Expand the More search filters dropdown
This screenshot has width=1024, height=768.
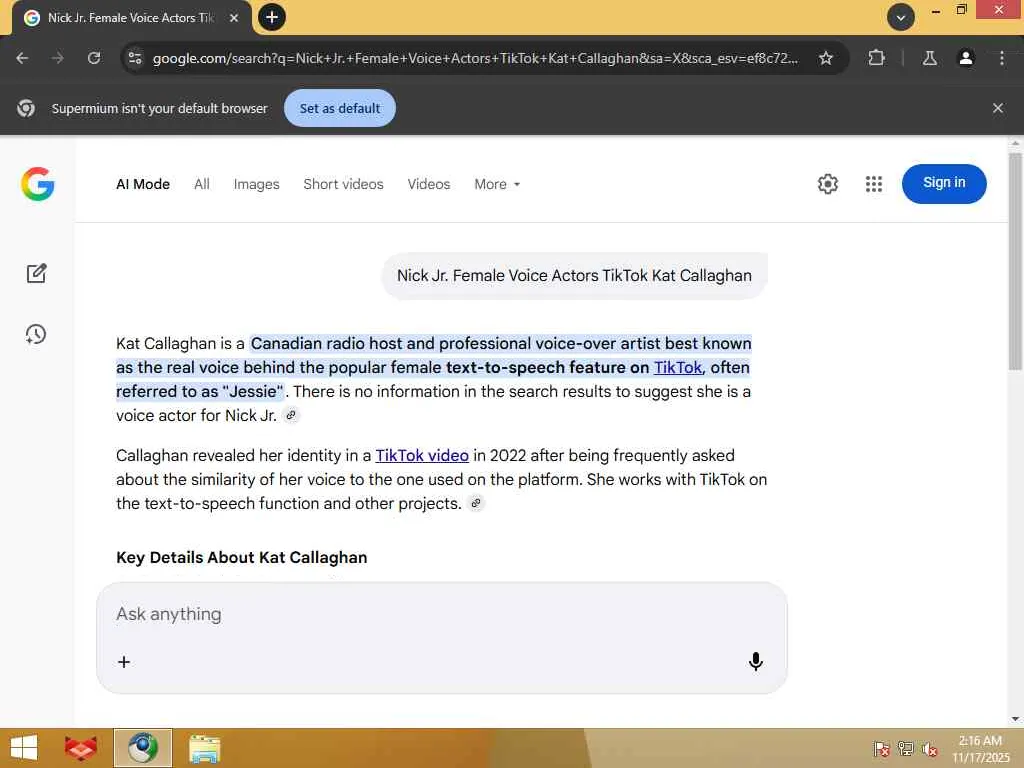coord(497,184)
